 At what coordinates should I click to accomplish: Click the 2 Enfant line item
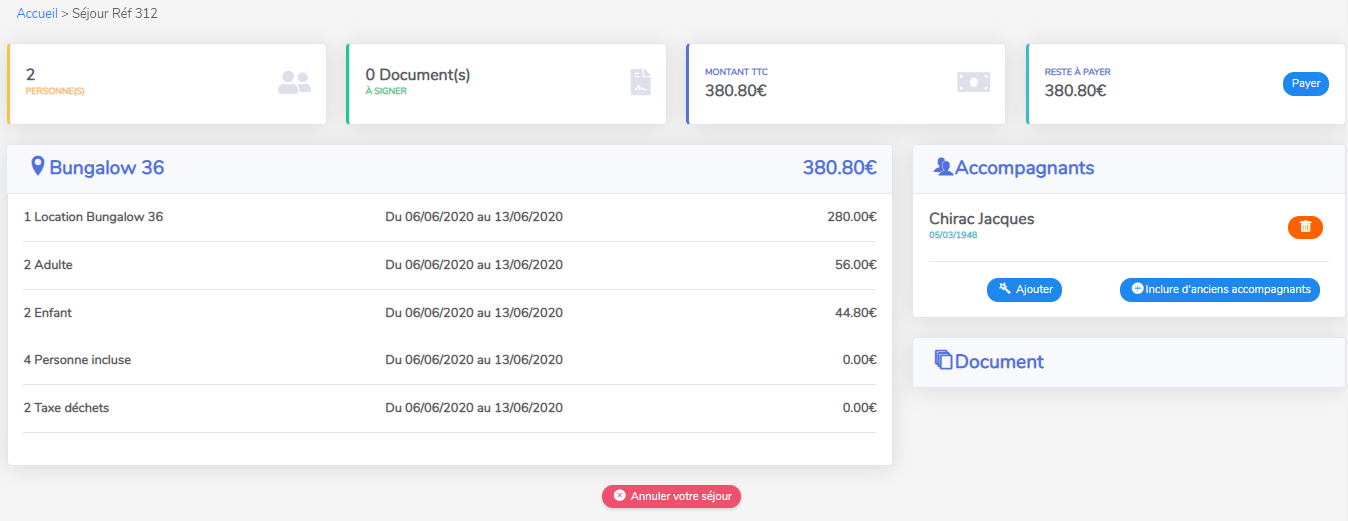coord(48,313)
